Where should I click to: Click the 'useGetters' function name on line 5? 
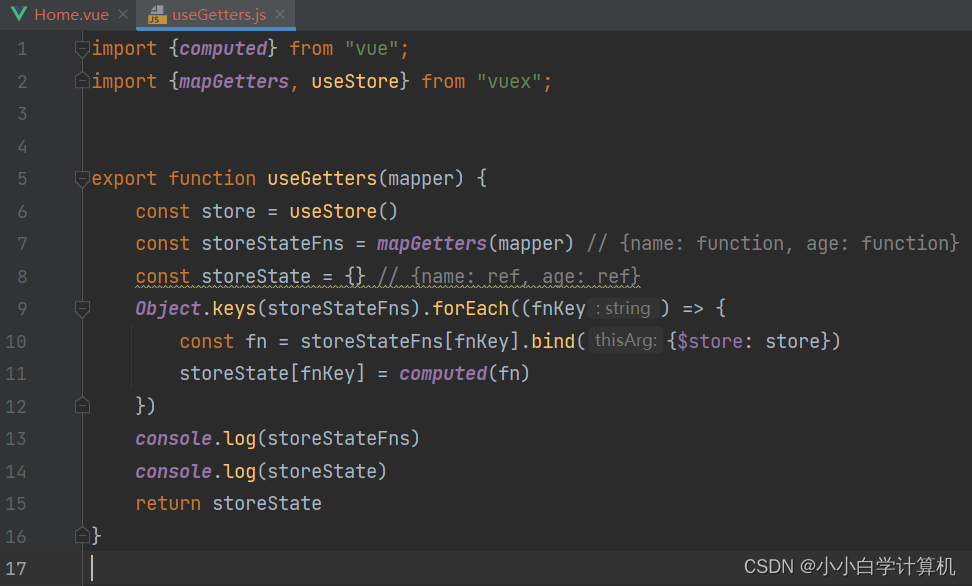click(322, 179)
